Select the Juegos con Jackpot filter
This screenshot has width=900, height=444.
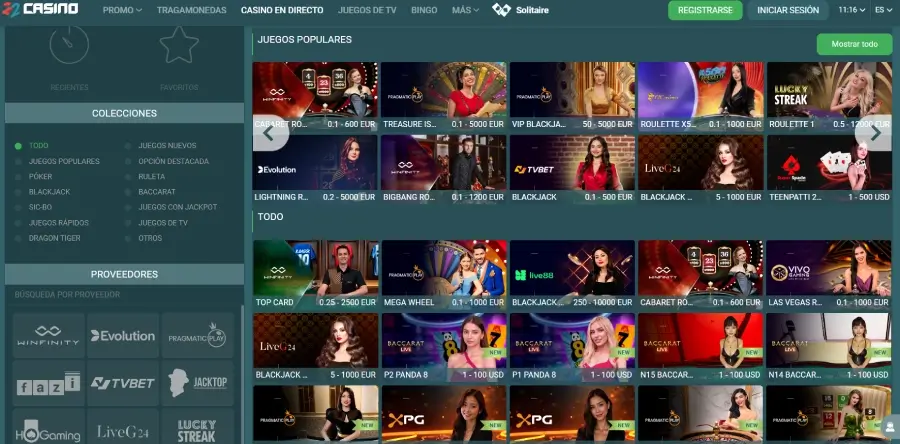177,207
